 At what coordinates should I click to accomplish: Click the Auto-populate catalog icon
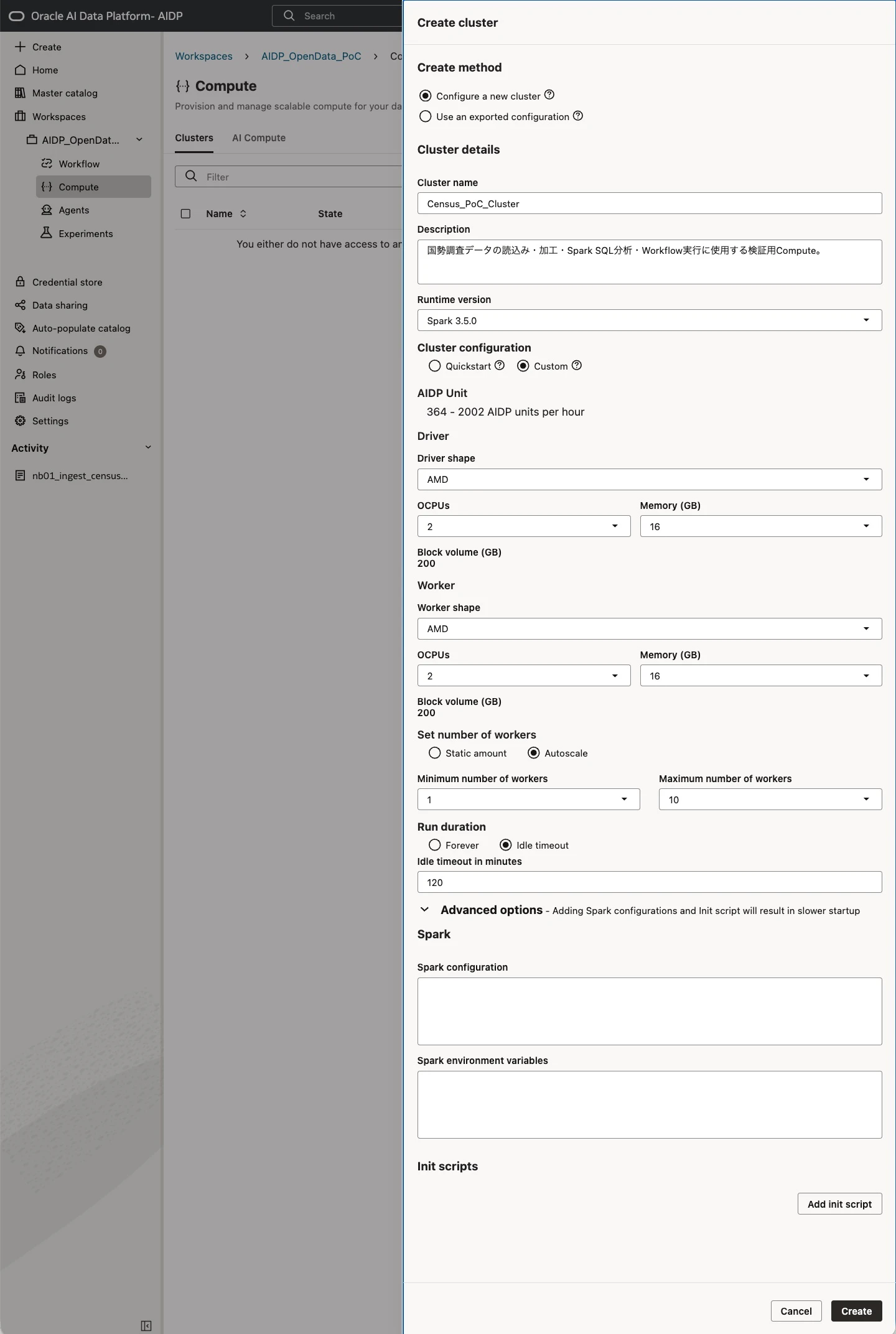pyautogui.click(x=21, y=328)
